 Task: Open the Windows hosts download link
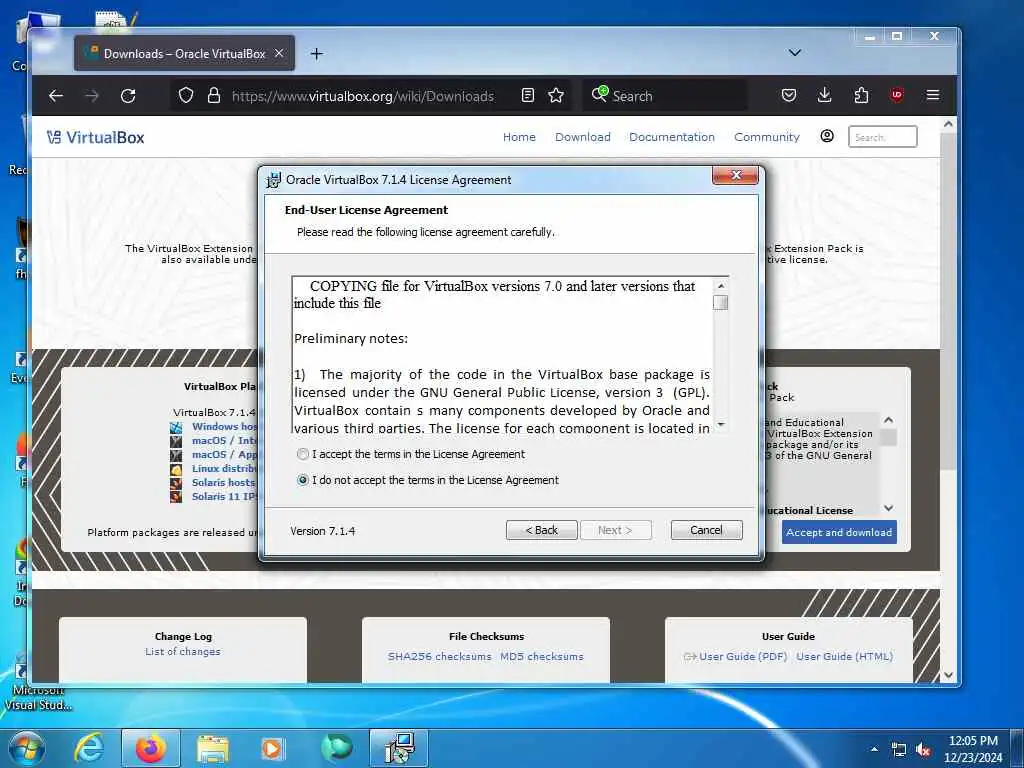click(225, 426)
